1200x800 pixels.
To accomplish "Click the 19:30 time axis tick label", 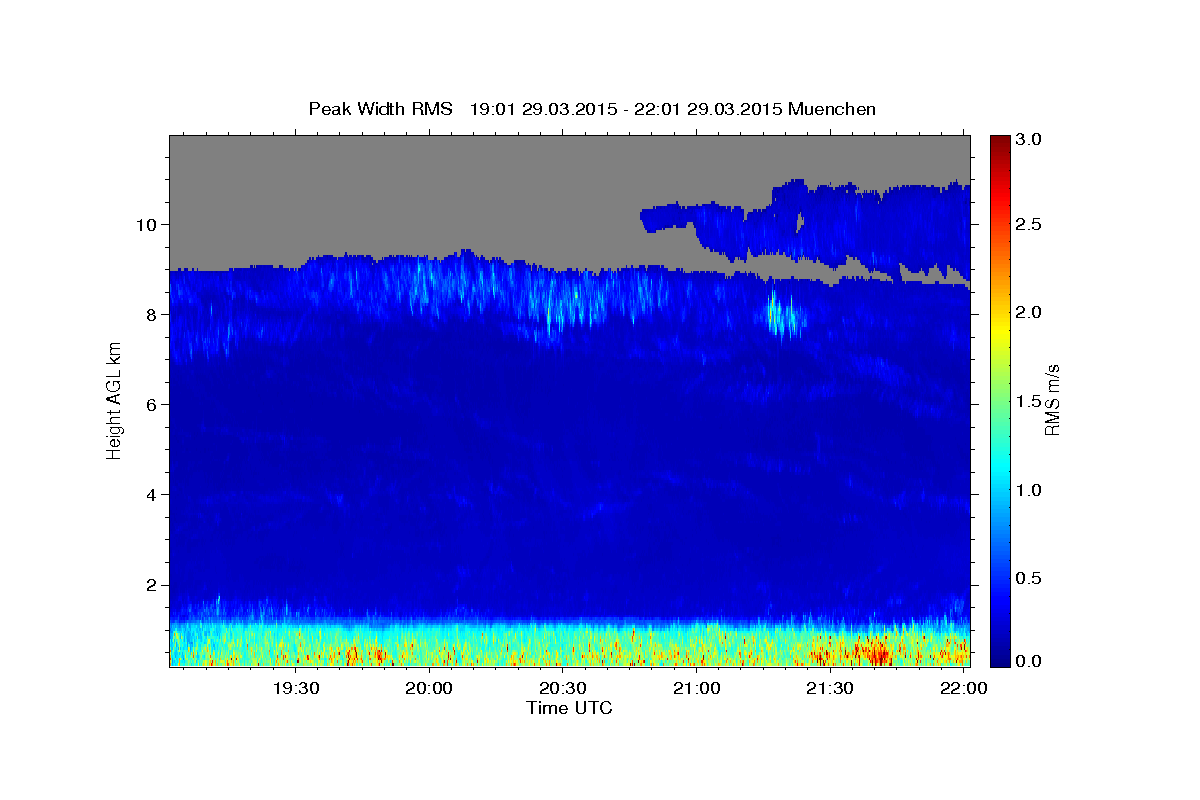I will click(296, 689).
